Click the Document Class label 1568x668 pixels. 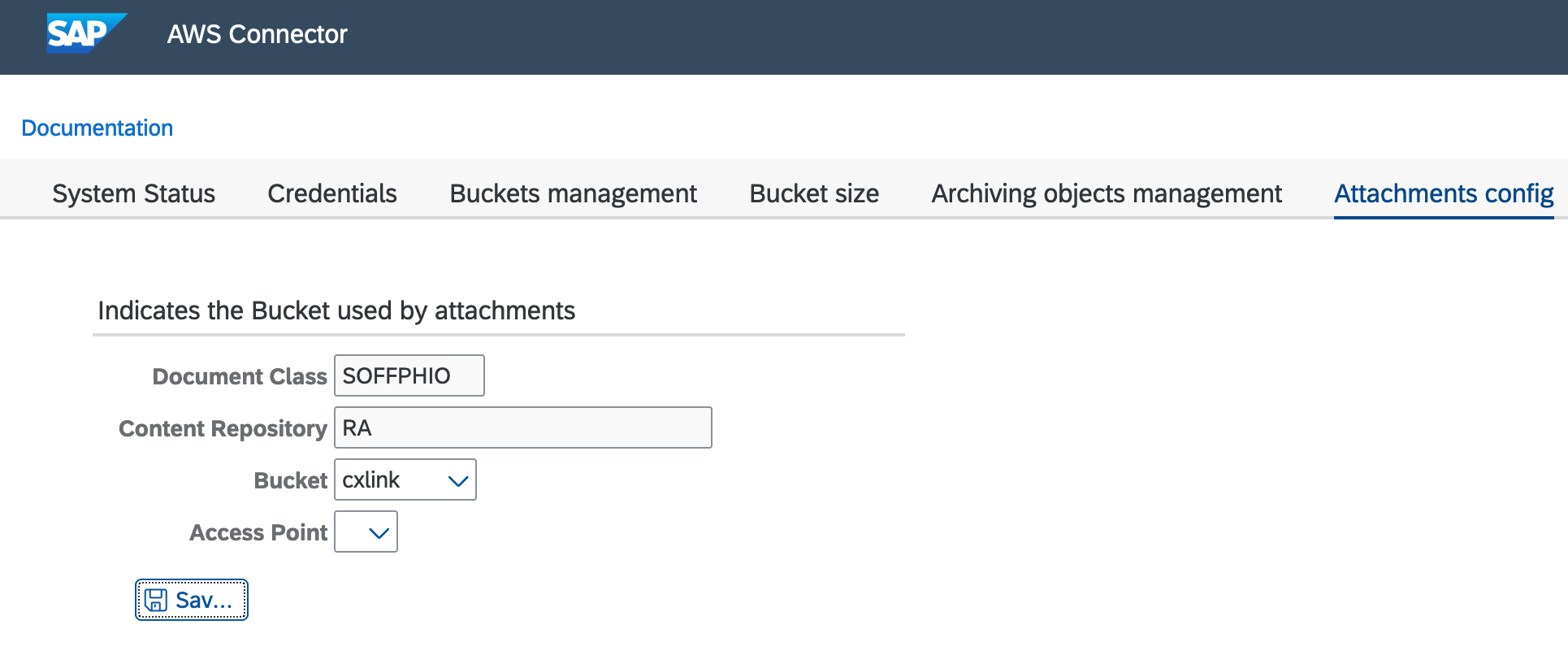(x=239, y=376)
